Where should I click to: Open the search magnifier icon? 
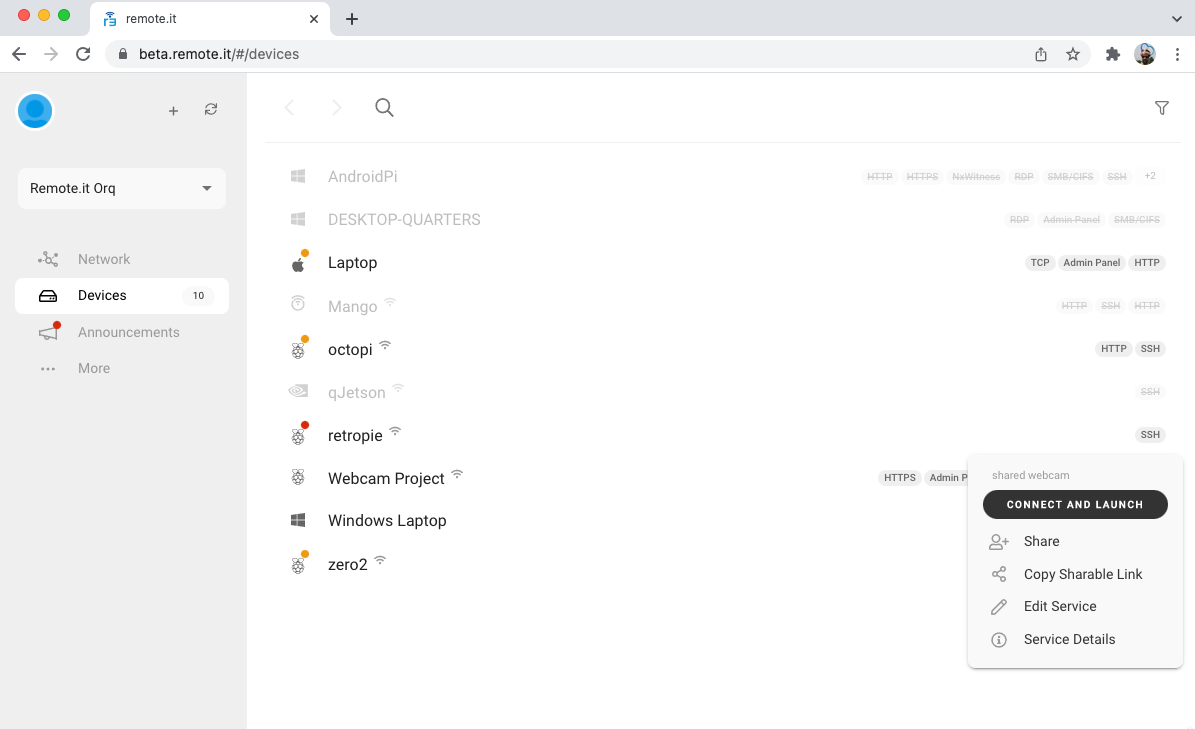point(384,107)
